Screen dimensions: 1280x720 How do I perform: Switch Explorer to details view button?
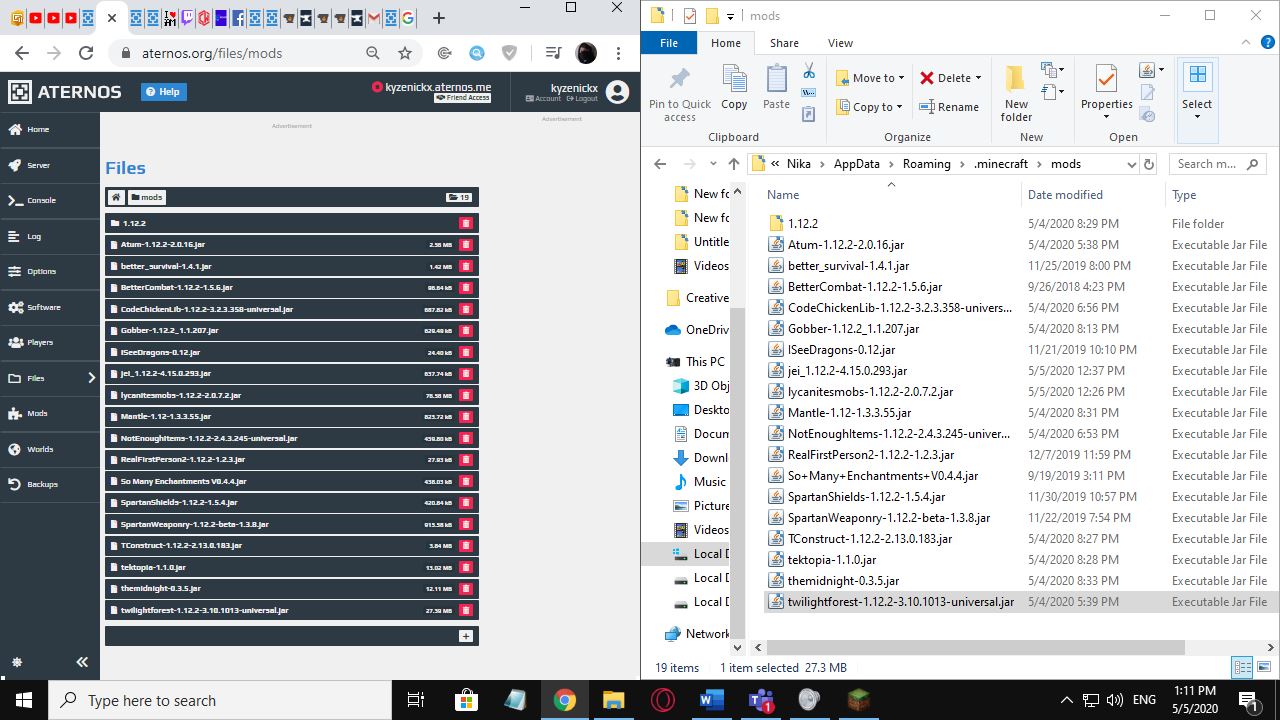pyautogui.click(x=1243, y=667)
